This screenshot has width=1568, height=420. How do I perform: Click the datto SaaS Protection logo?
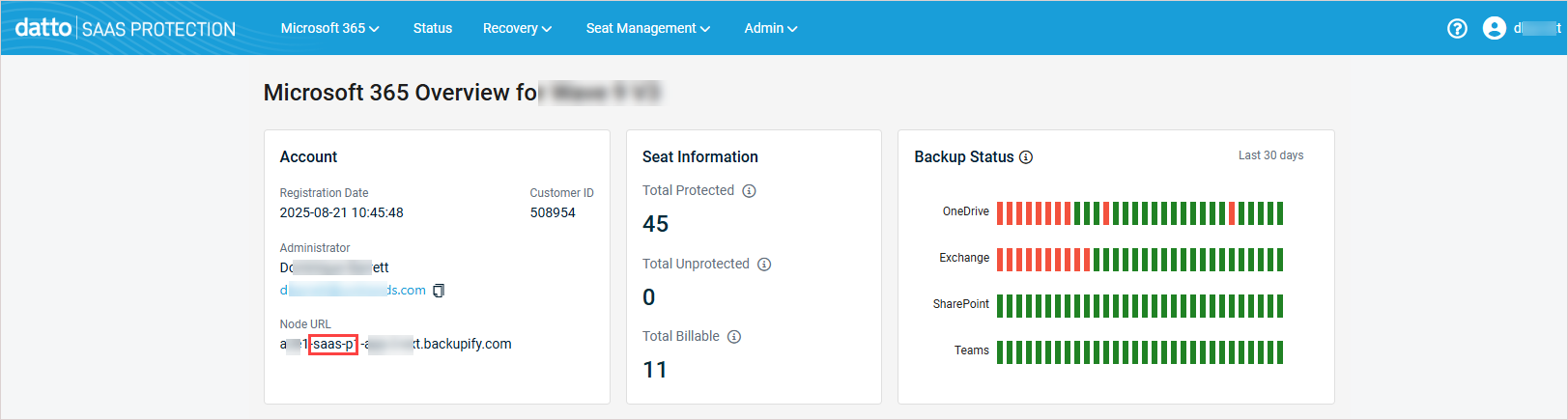click(x=126, y=28)
